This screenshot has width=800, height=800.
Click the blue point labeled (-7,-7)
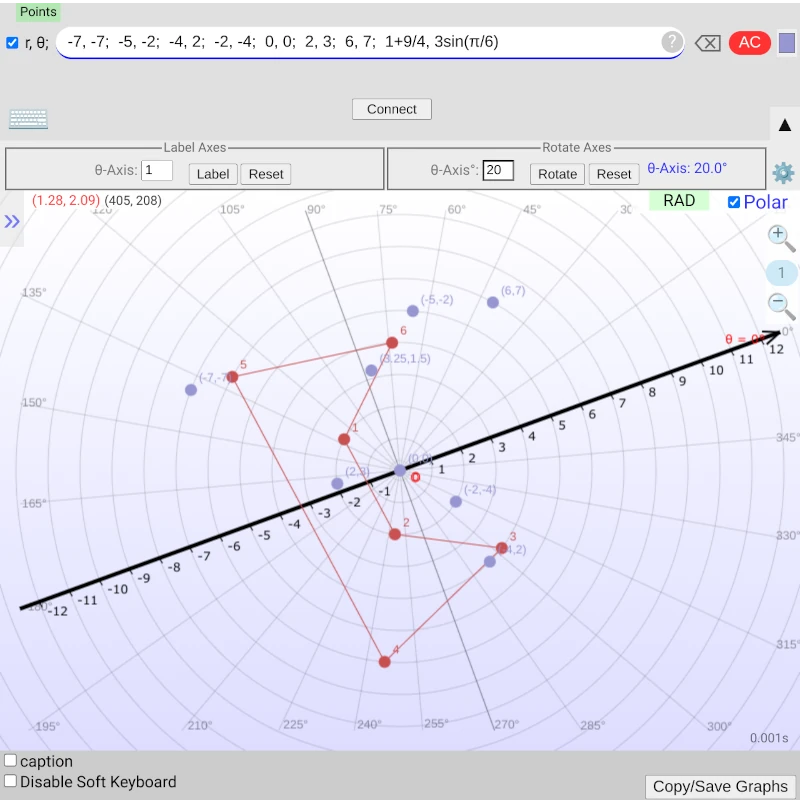(191, 390)
